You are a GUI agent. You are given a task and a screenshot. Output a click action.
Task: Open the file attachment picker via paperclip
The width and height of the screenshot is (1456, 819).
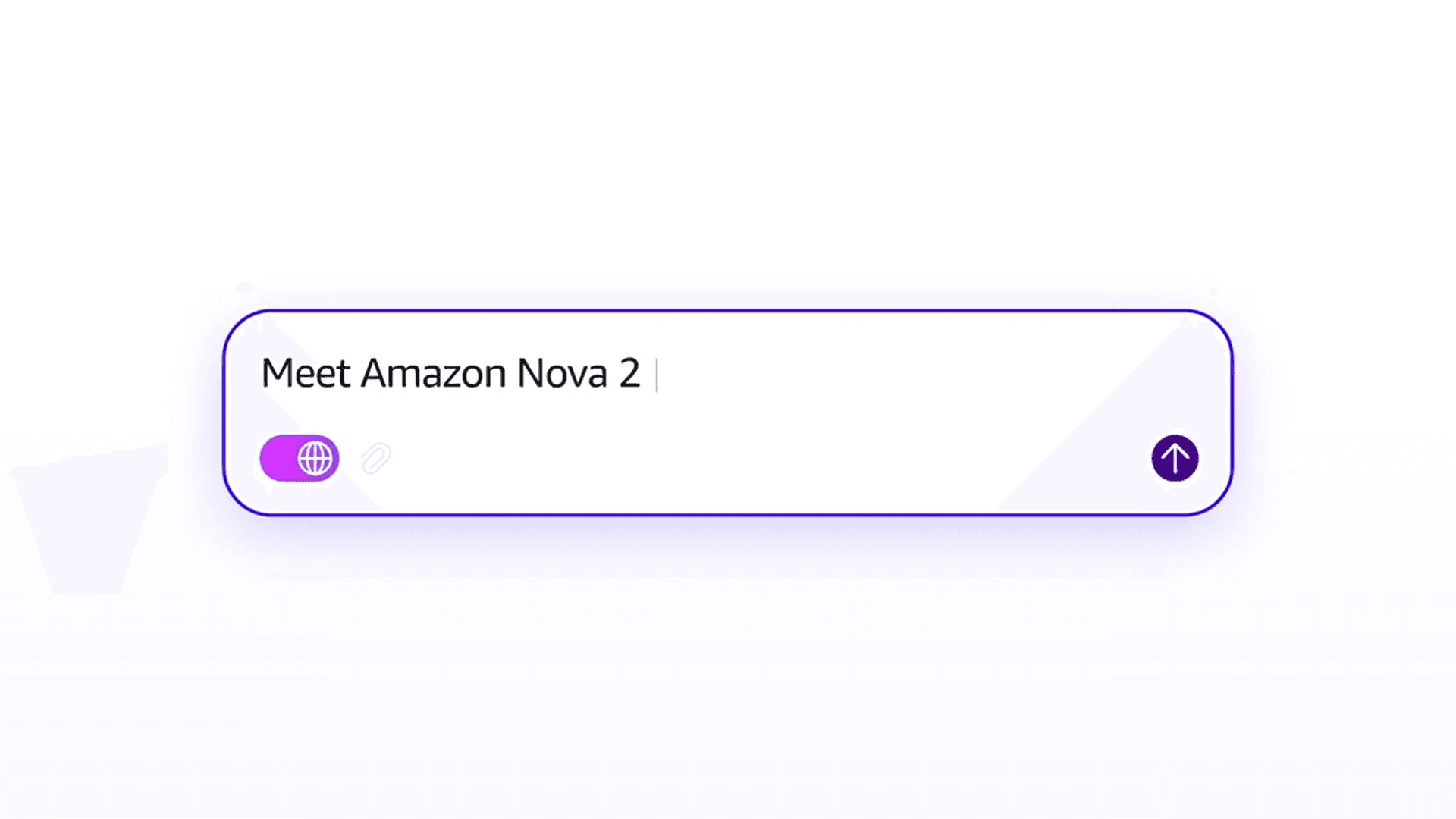coord(375,459)
